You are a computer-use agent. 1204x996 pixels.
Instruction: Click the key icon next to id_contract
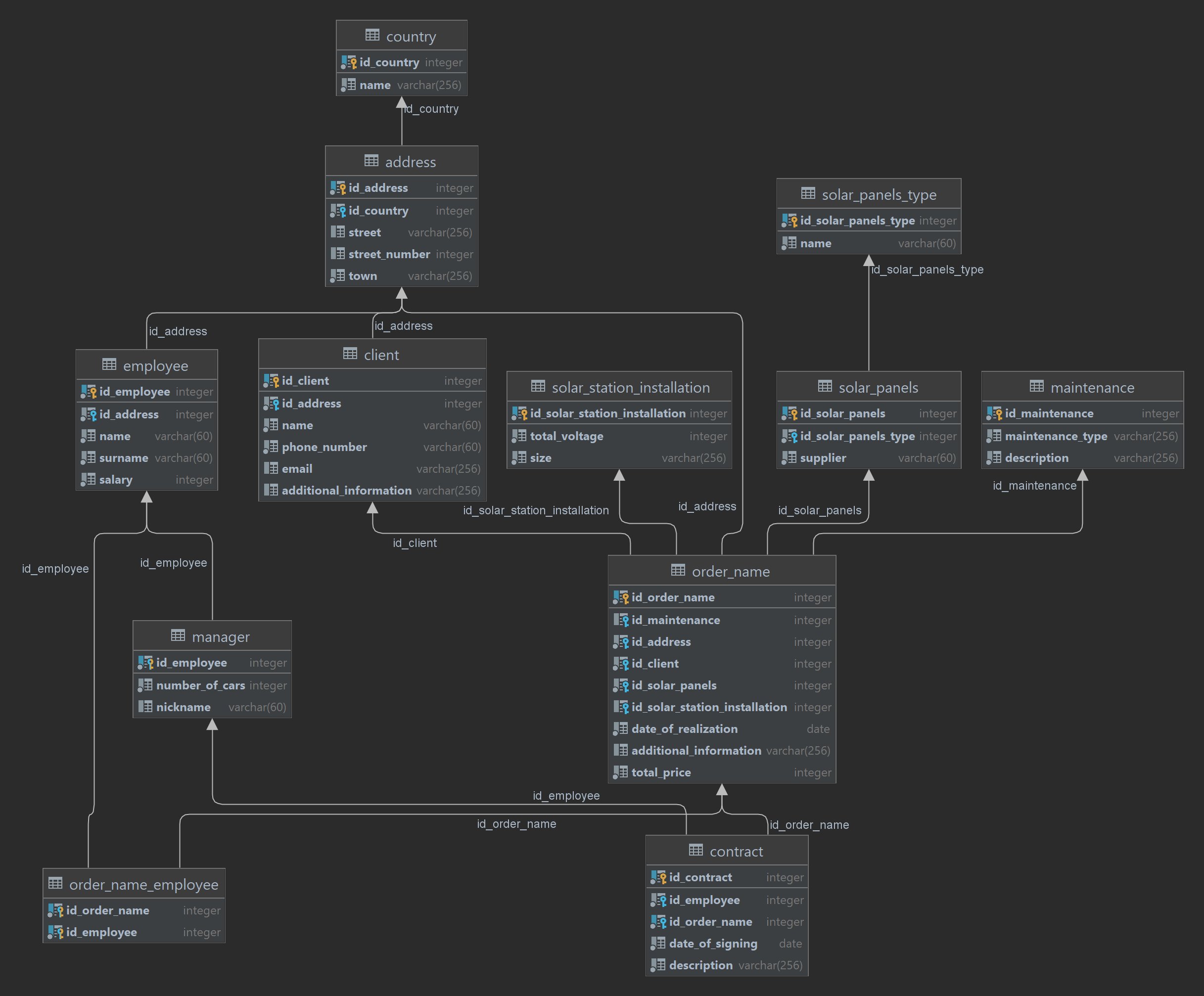click(658, 877)
